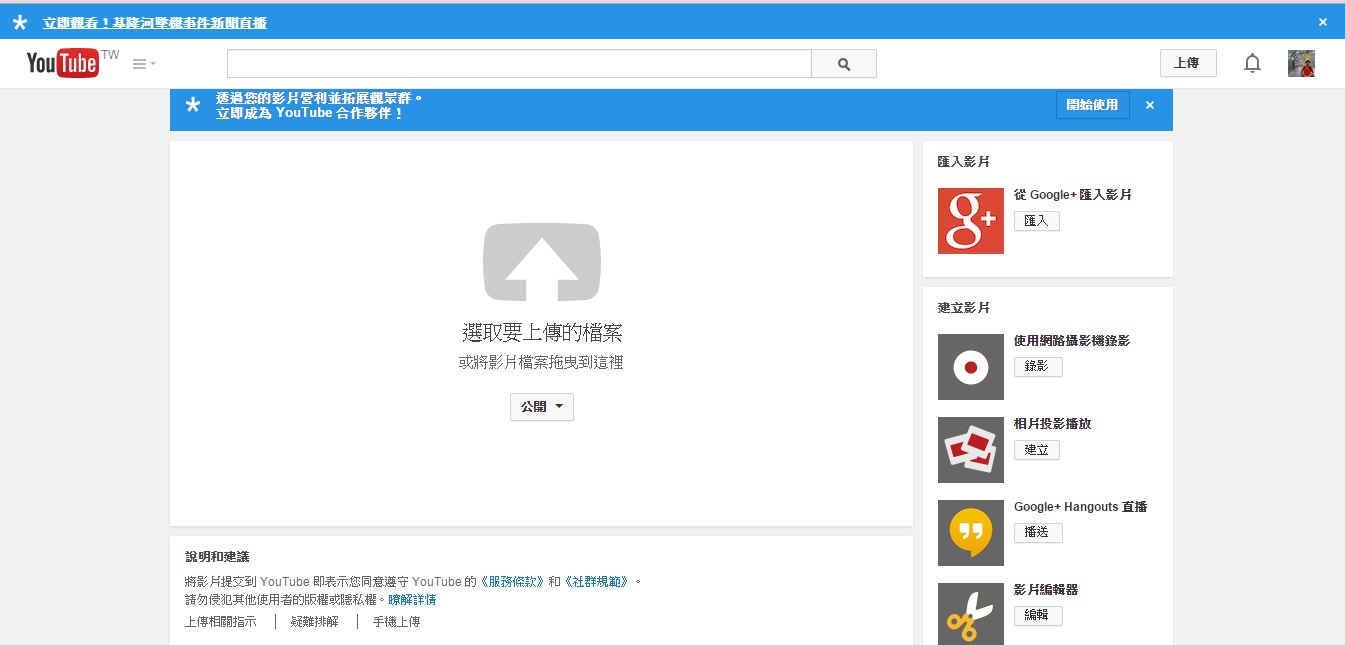Open the 手機上傳 link
Screen dimensions: 1345x645
[x=397, y=621]
